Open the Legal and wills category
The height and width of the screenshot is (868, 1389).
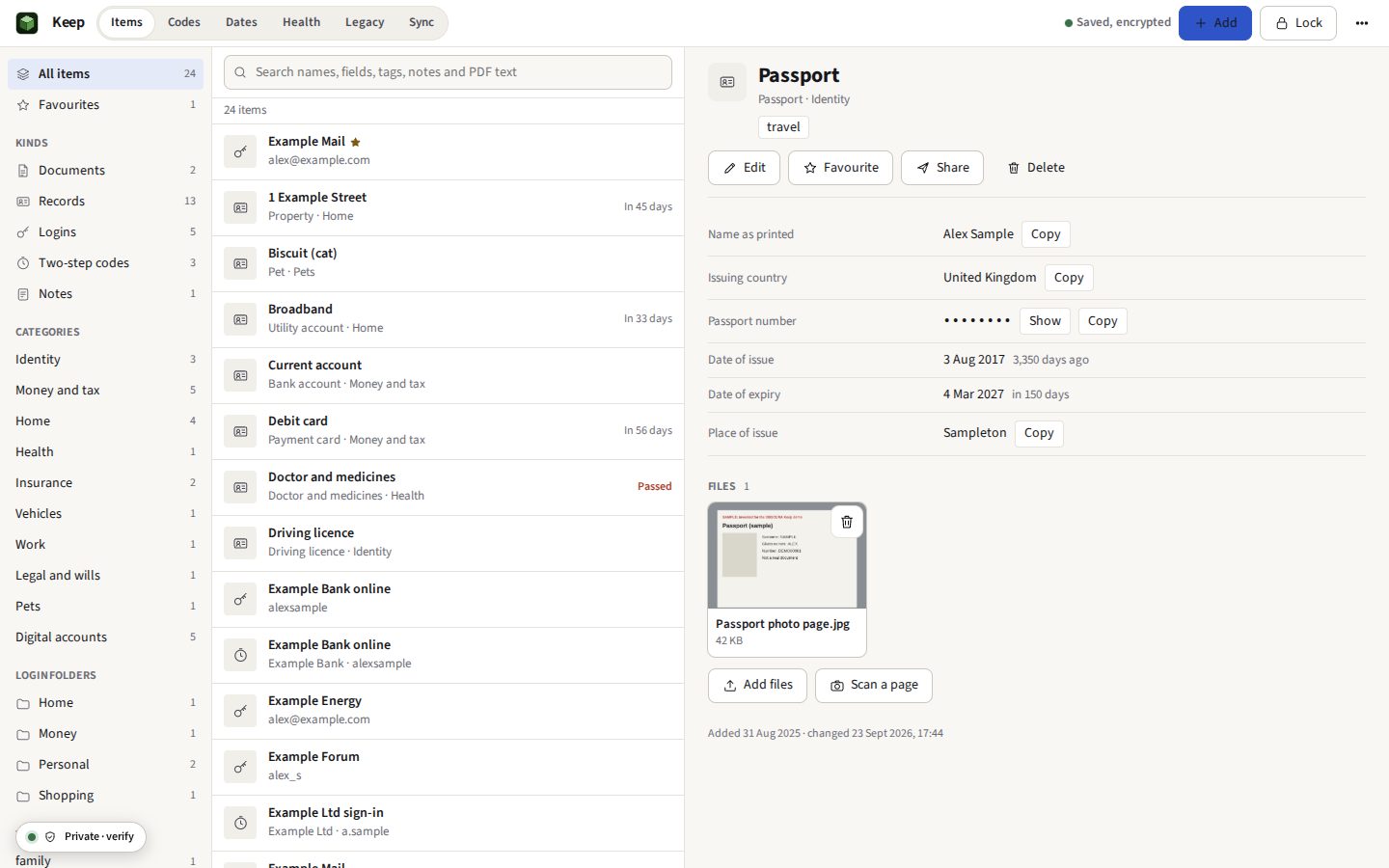(x=106, y=576)
